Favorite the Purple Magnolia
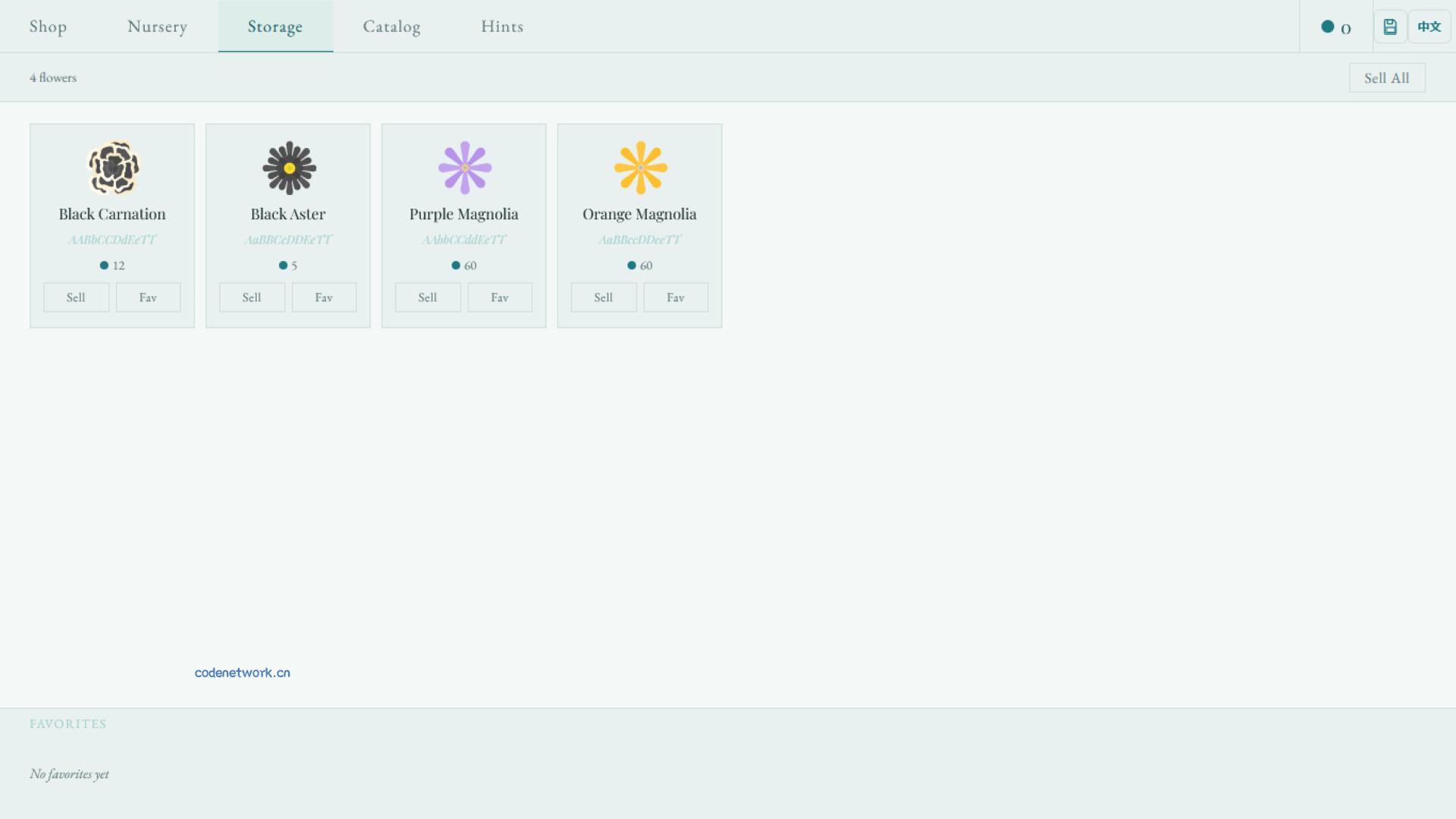Screen dimensions: 1456x819 click(x=500, y=297)
